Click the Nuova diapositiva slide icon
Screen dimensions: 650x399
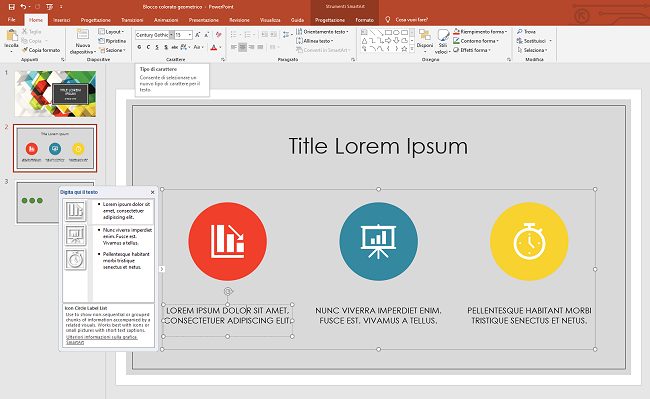(82, 34)
